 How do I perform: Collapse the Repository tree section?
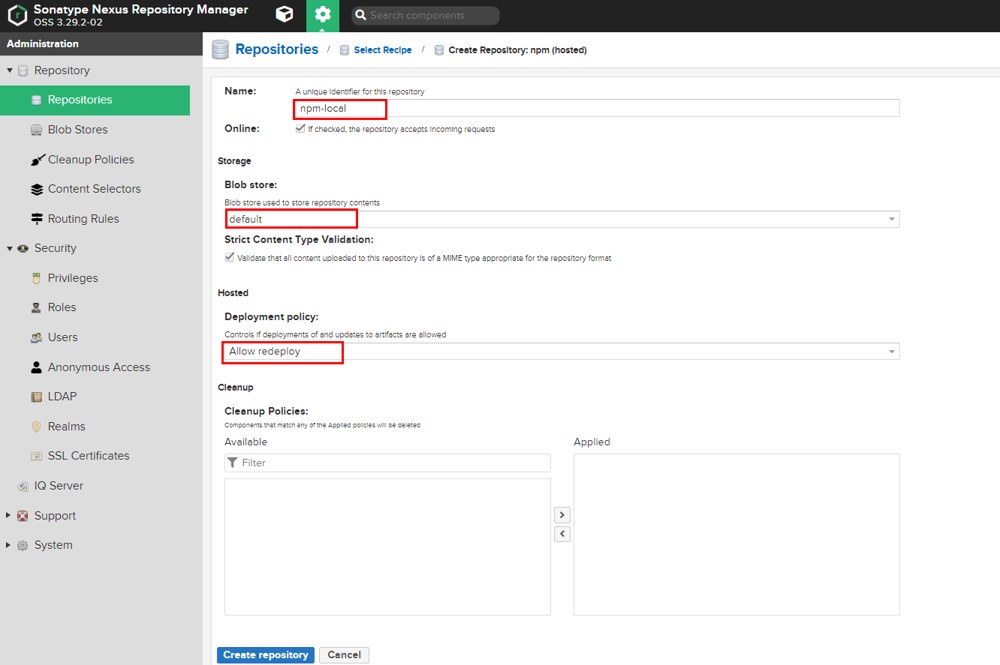(x=10, y=70)
